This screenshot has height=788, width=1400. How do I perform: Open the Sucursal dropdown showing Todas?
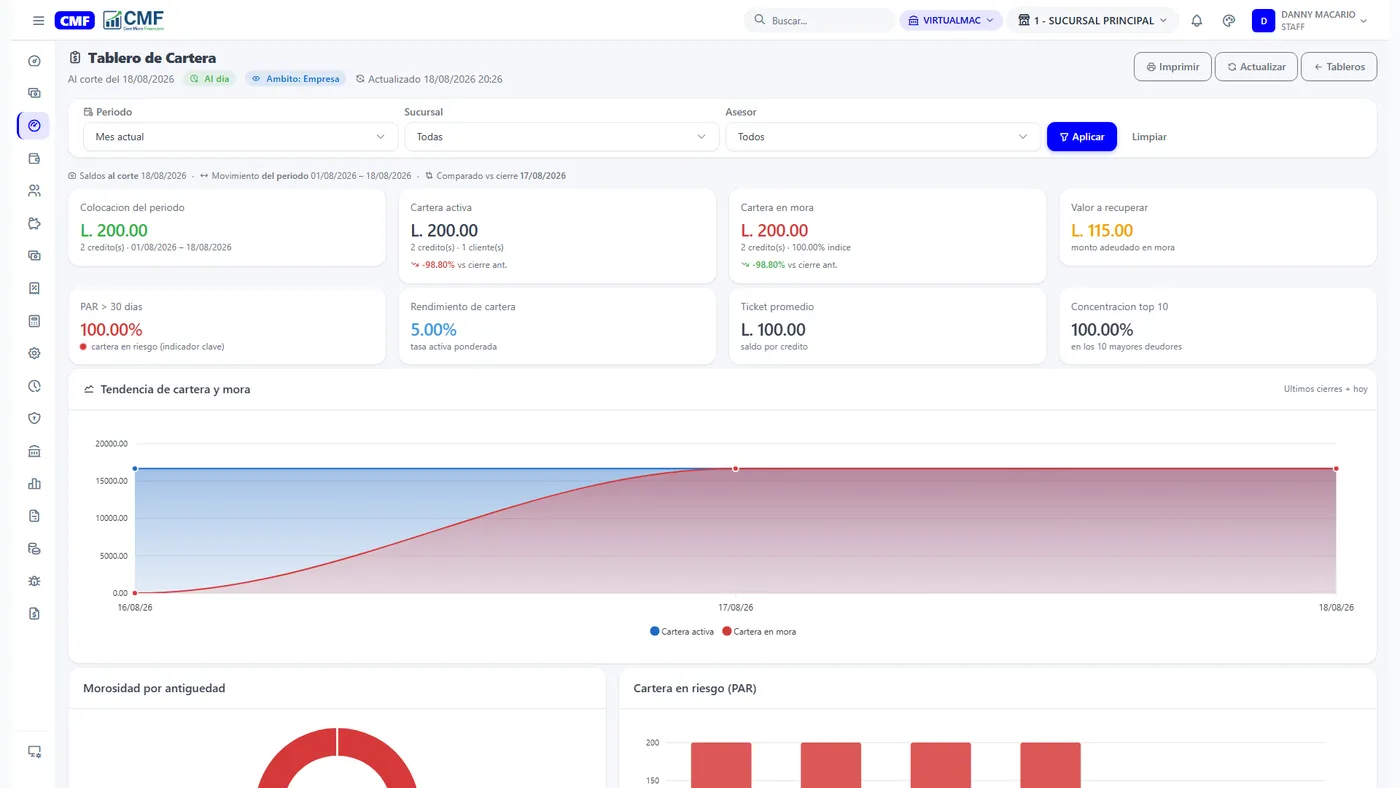(561, 137)
